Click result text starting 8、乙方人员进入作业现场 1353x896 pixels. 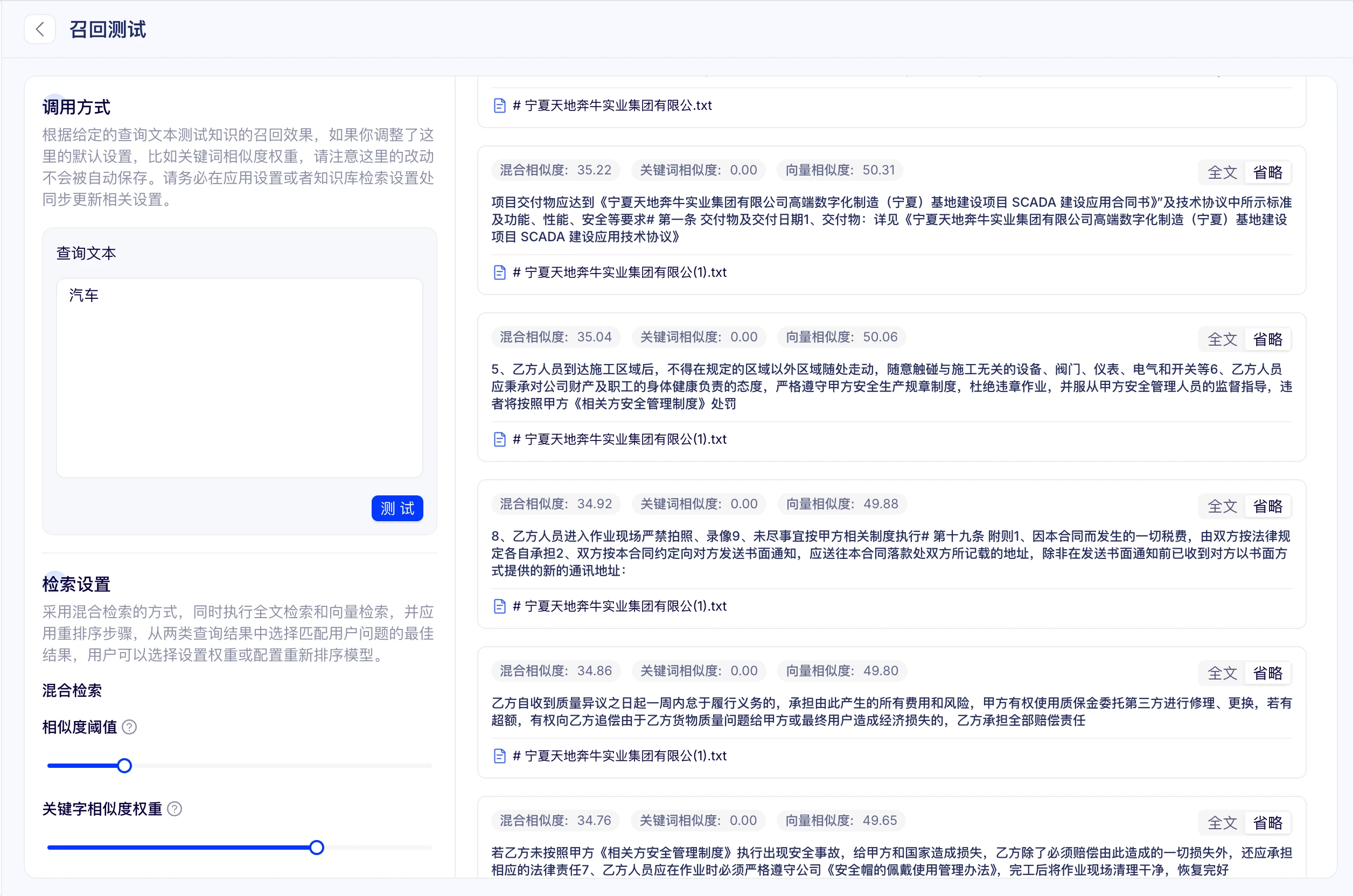[x=892, y=553]
